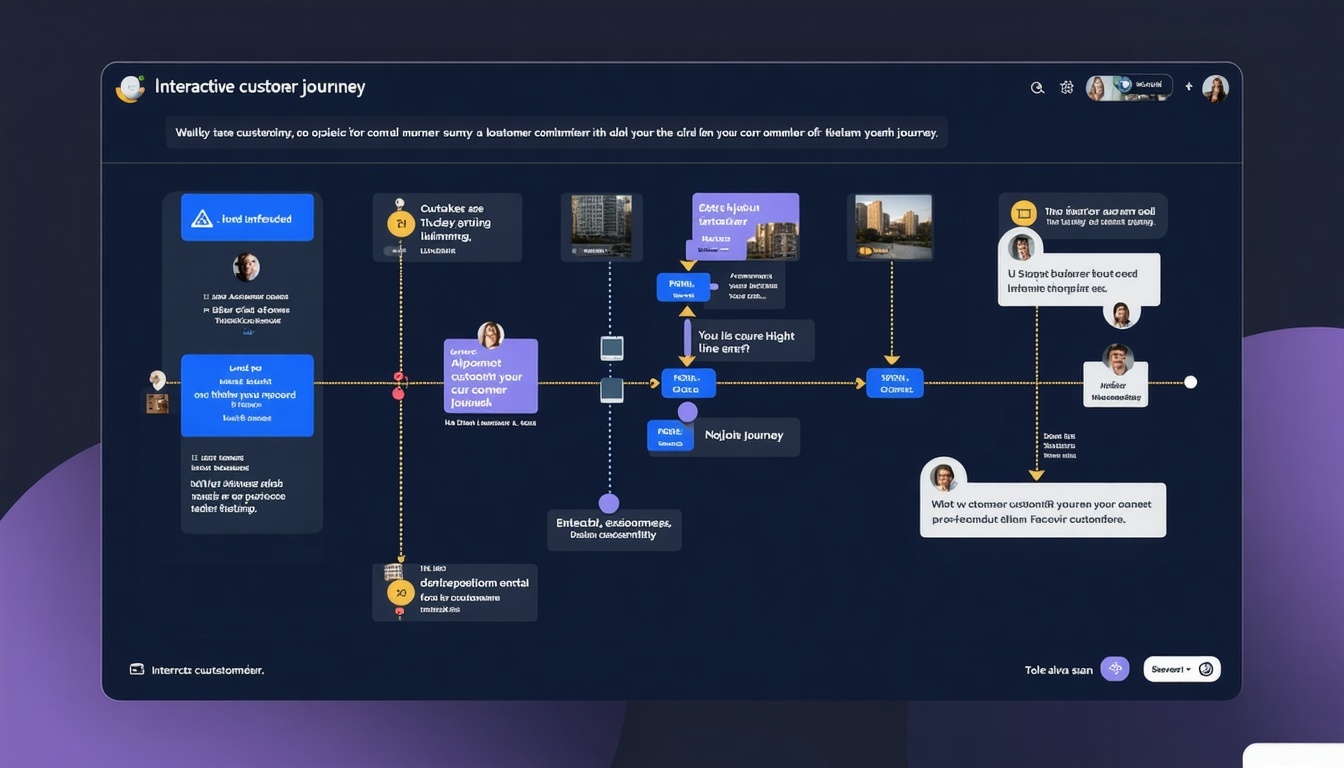Select the phone device icon on the timeline
The image size is (1344, 768).
point(612,348)
